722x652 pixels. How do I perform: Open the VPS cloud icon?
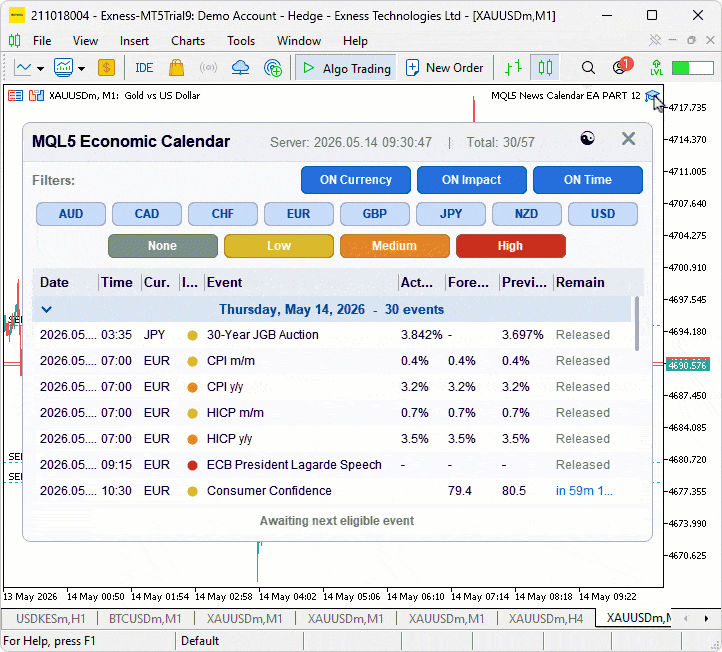pyautogui.click(x=240, y=68)
